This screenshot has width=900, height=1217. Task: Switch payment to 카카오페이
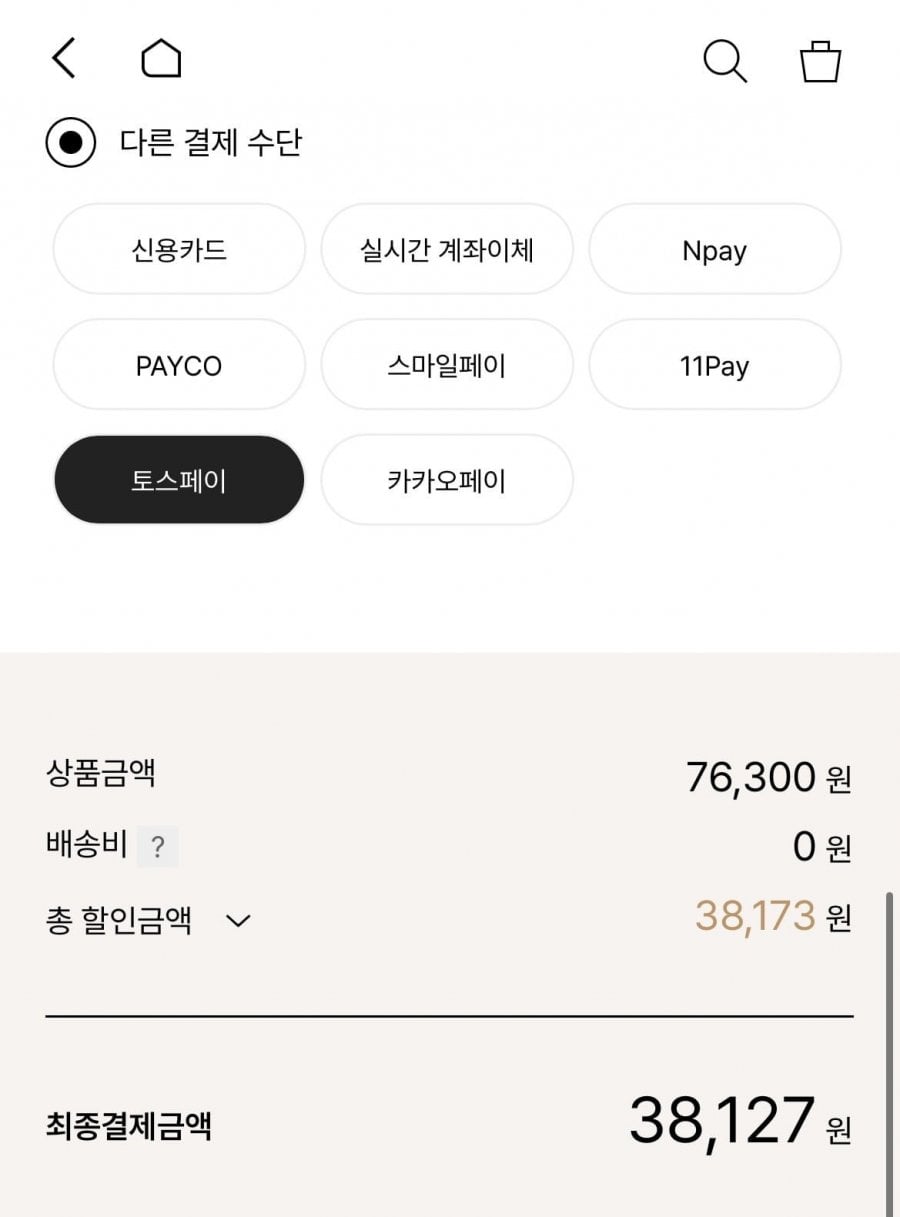coord(447,481)
